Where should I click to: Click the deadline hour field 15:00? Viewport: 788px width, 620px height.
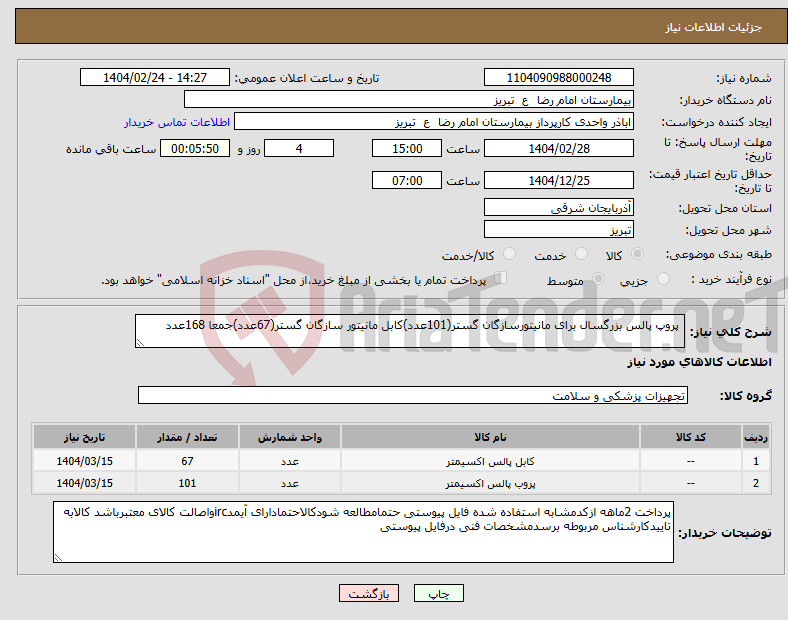point(407,148)
